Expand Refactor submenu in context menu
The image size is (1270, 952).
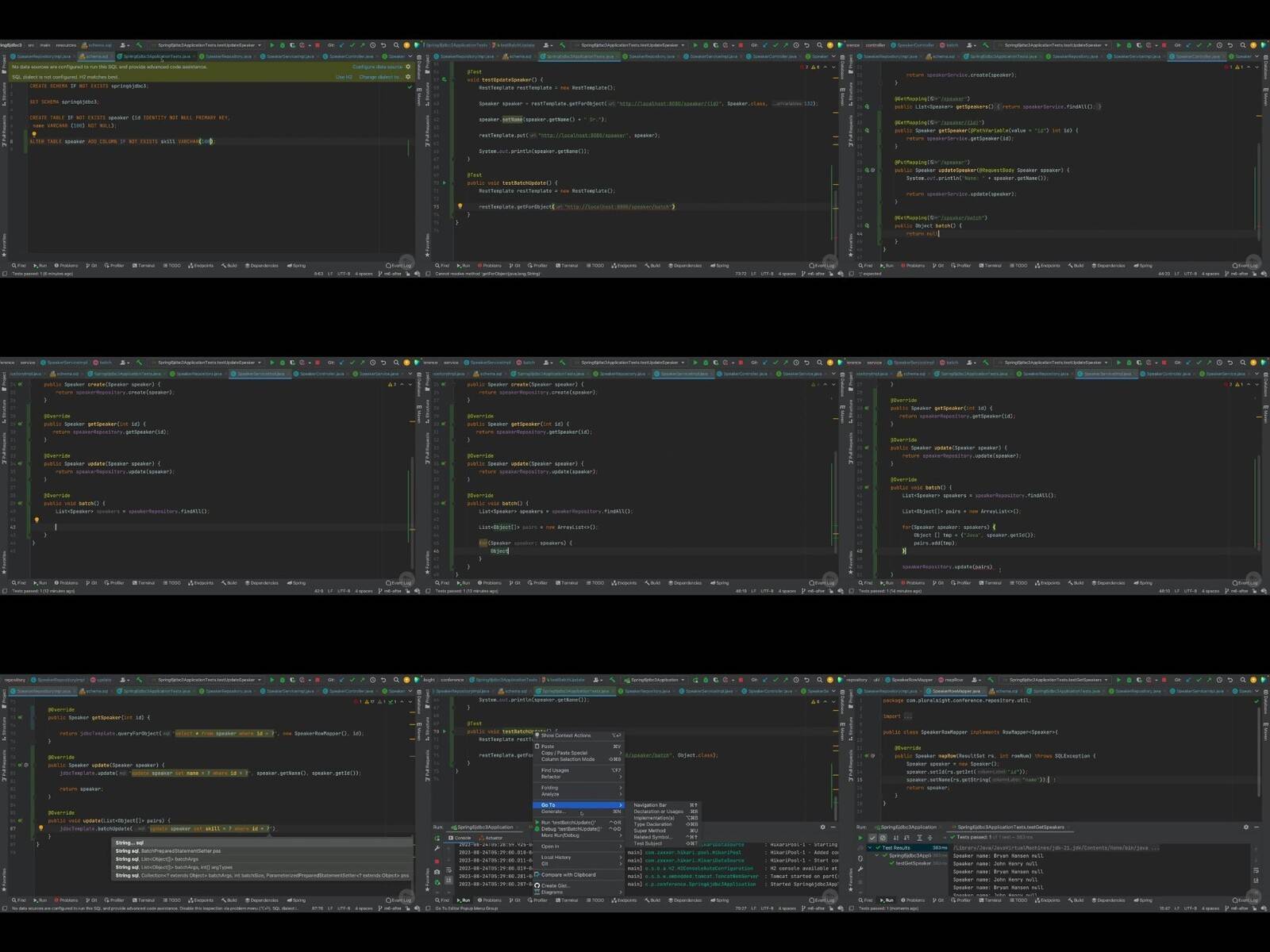[x=578, y=777]
